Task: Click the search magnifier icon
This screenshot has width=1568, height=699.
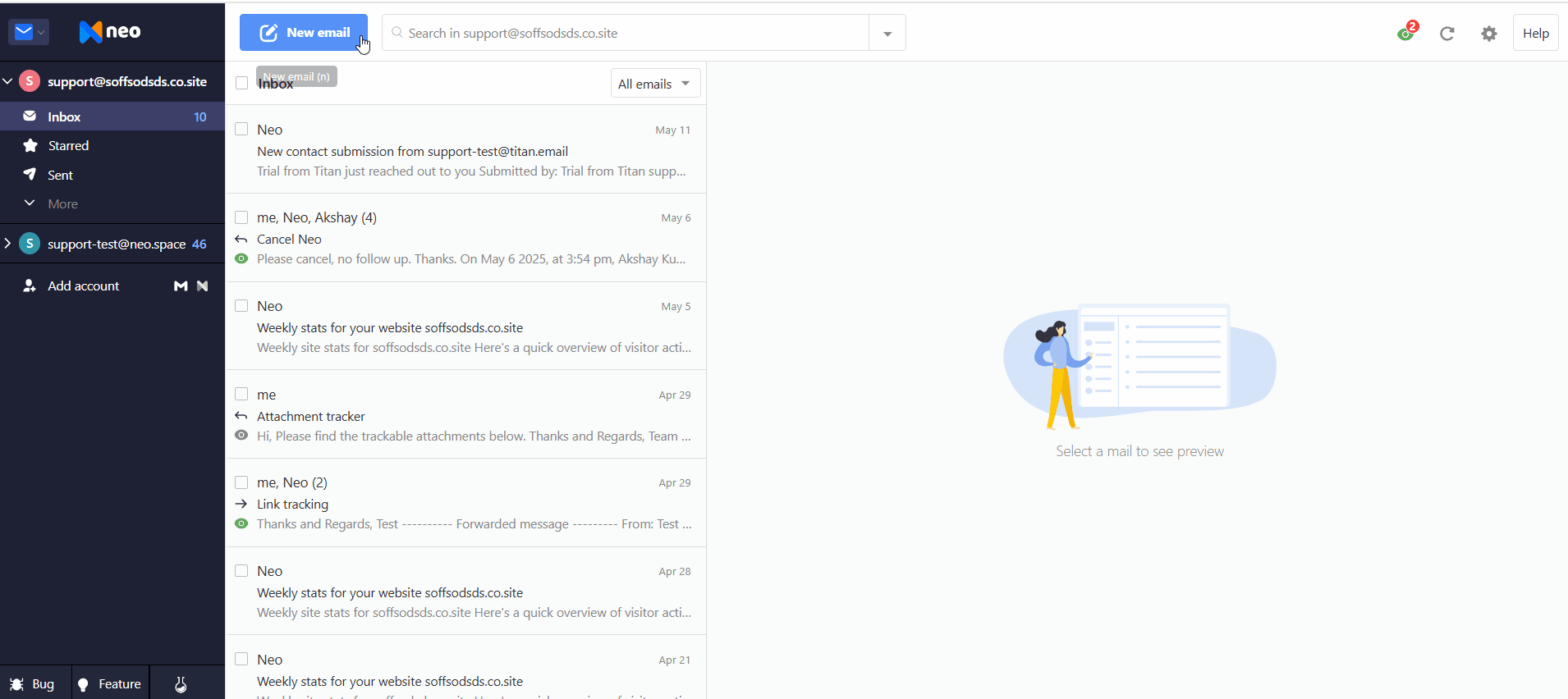Action: point(397,33)
